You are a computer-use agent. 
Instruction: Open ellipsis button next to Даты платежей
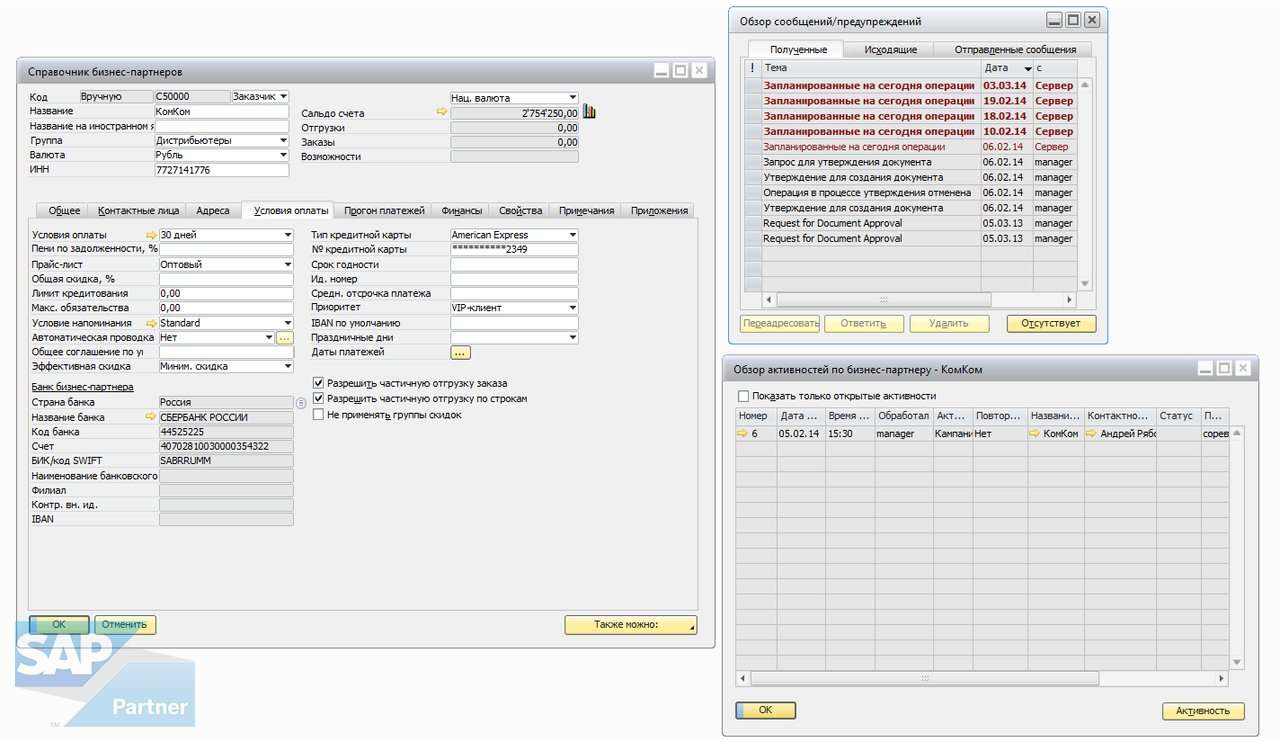(461, 352)
